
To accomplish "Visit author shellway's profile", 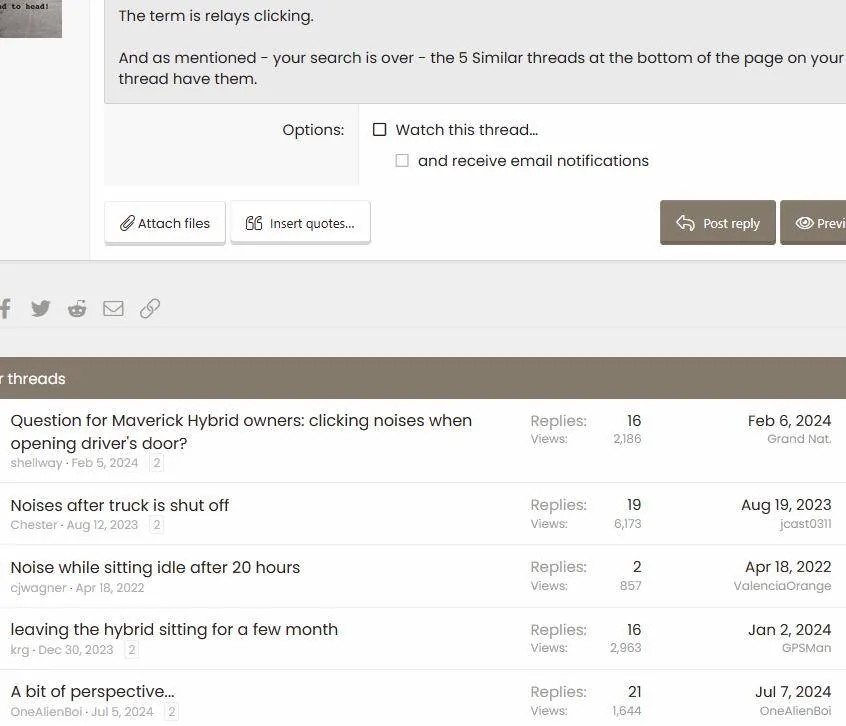I will (36, 463).
